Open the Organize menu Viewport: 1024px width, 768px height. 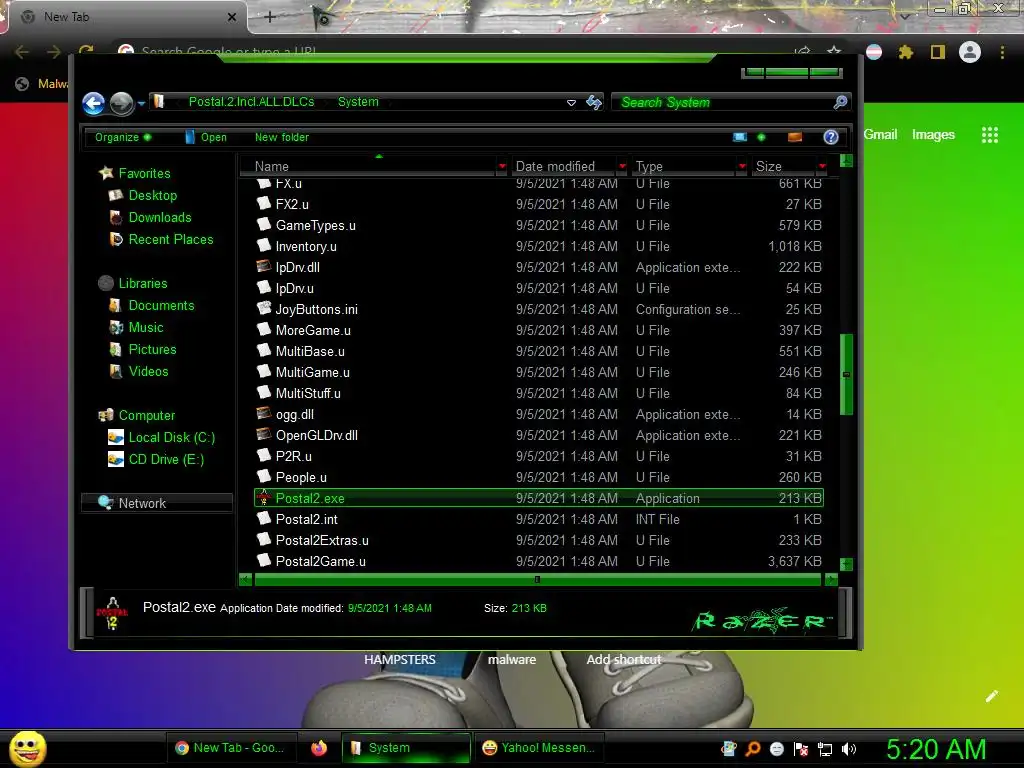[x=123, y=137]
